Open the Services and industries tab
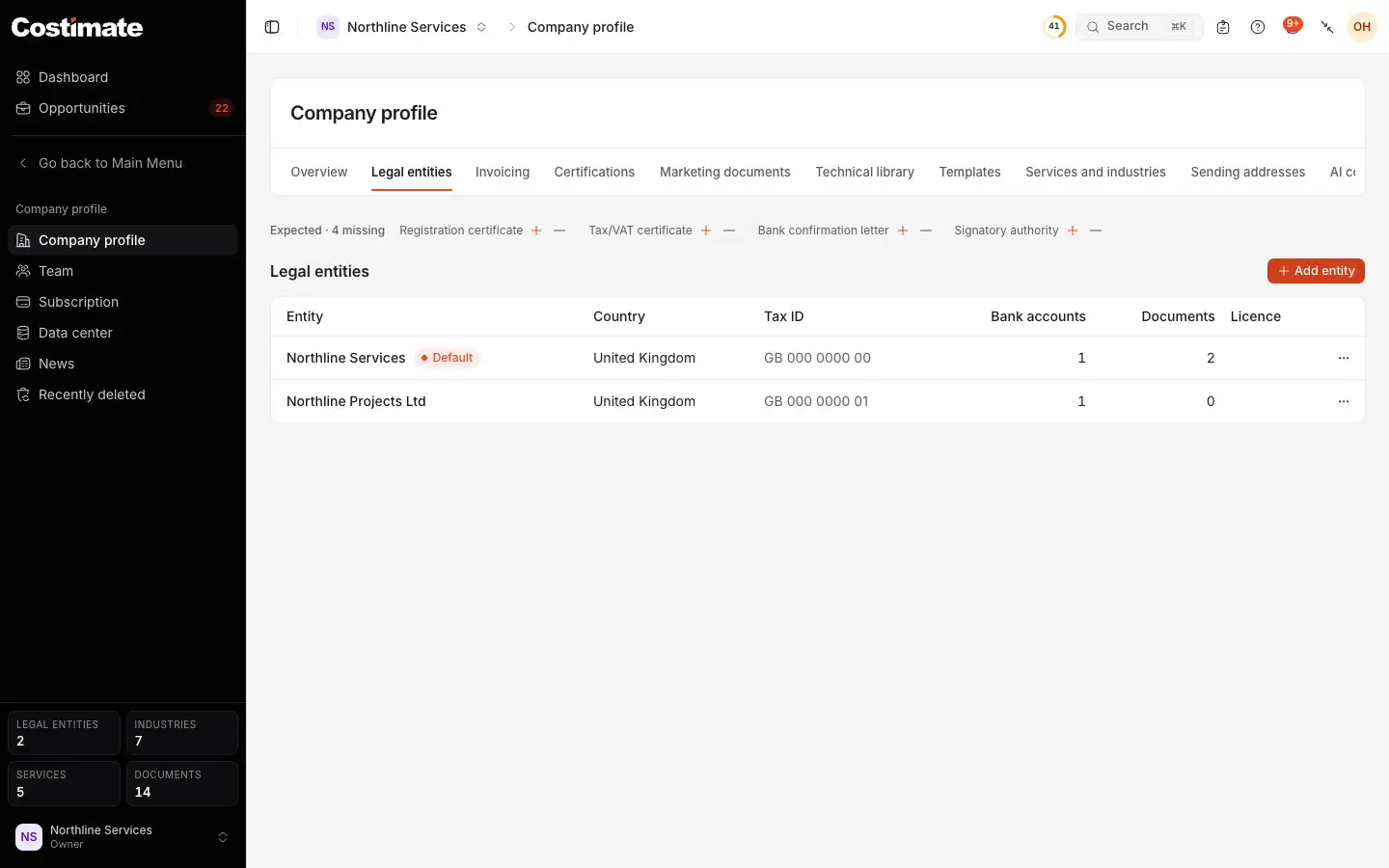Image resolution: width=1389 pixels, height=868 pixels. click(1096, 172)
